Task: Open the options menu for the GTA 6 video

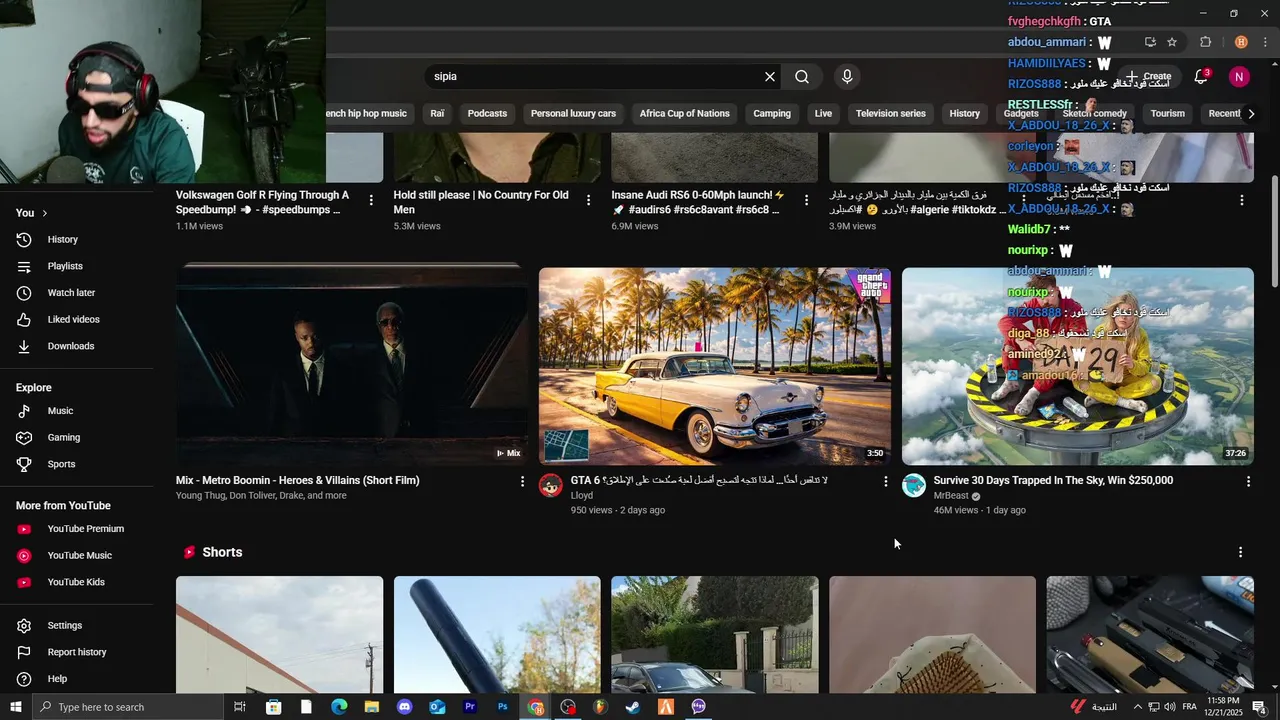Action: [885, 482]
